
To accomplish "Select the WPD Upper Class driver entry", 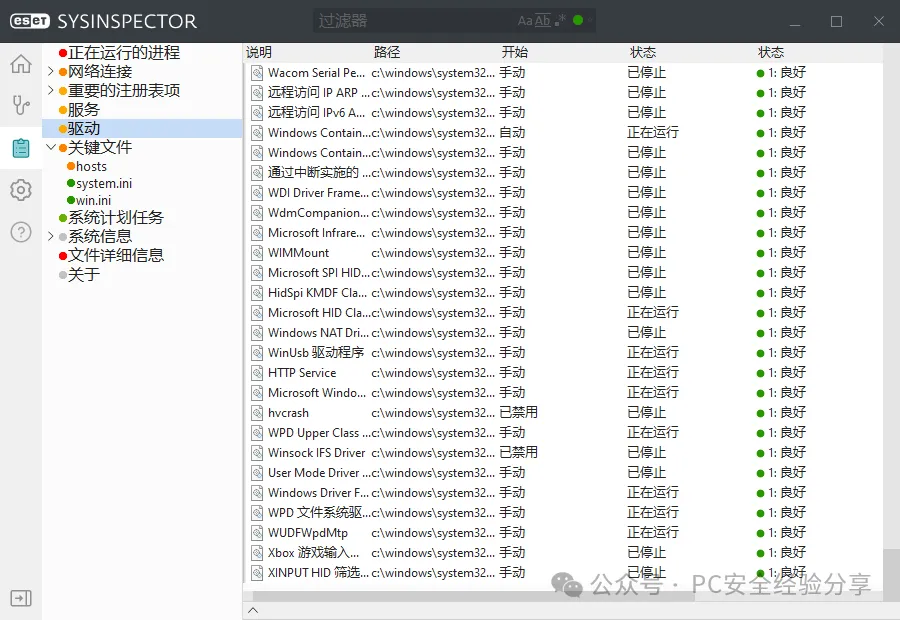I will pyautogui.click(x=319, y=433).
